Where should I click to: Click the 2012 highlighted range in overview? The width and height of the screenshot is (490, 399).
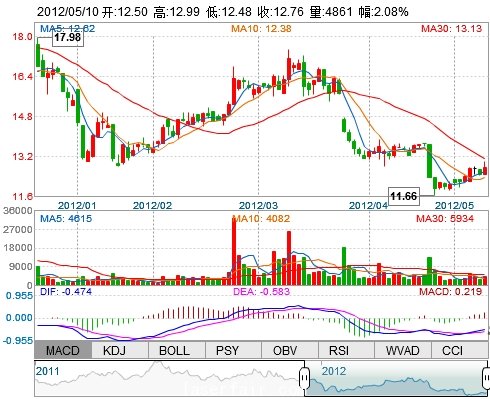tap(396, 379)
